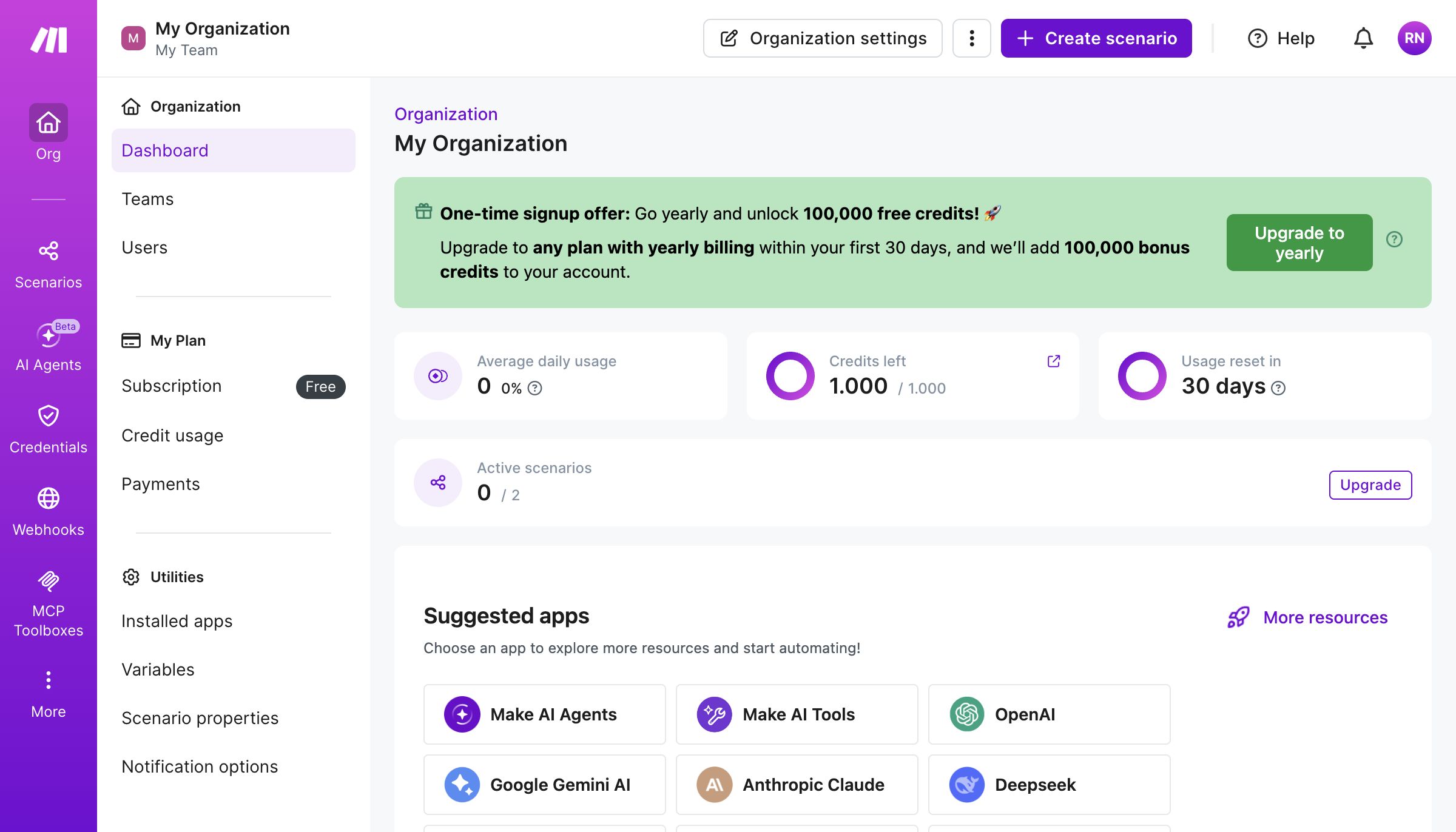Click the Free plan badge
The height and width of the screenshot is (832, 1456).
tap(320, 386)
